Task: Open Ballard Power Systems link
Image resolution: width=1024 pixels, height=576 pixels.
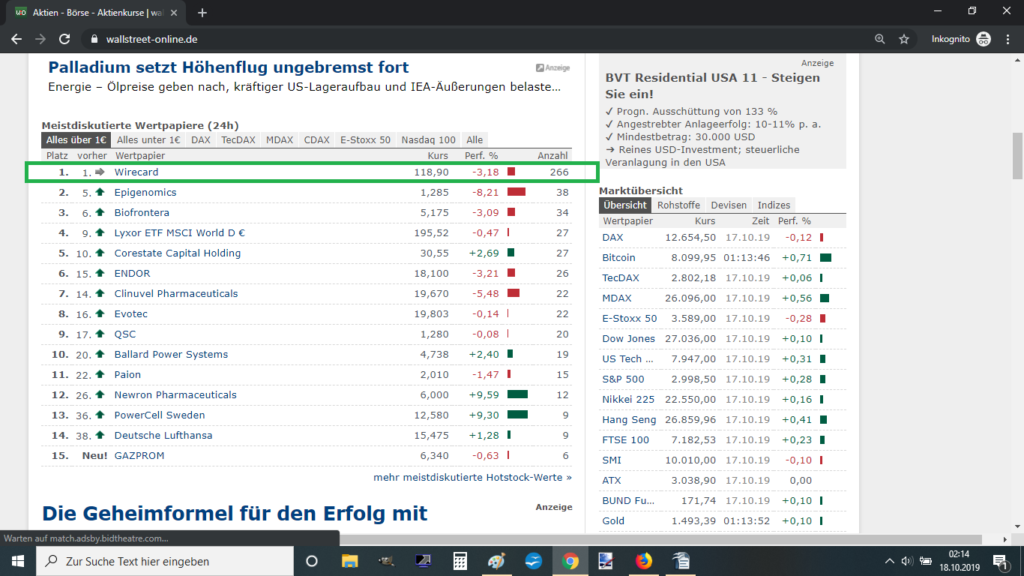Action: coord(171,355)
